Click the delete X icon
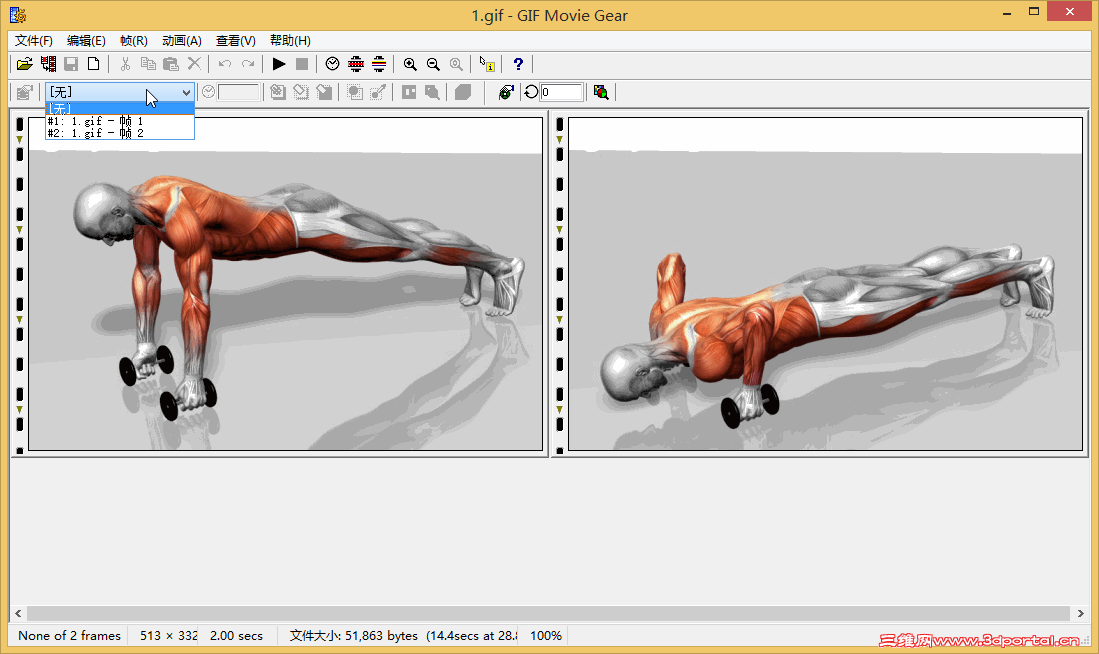 coord(194,64)
